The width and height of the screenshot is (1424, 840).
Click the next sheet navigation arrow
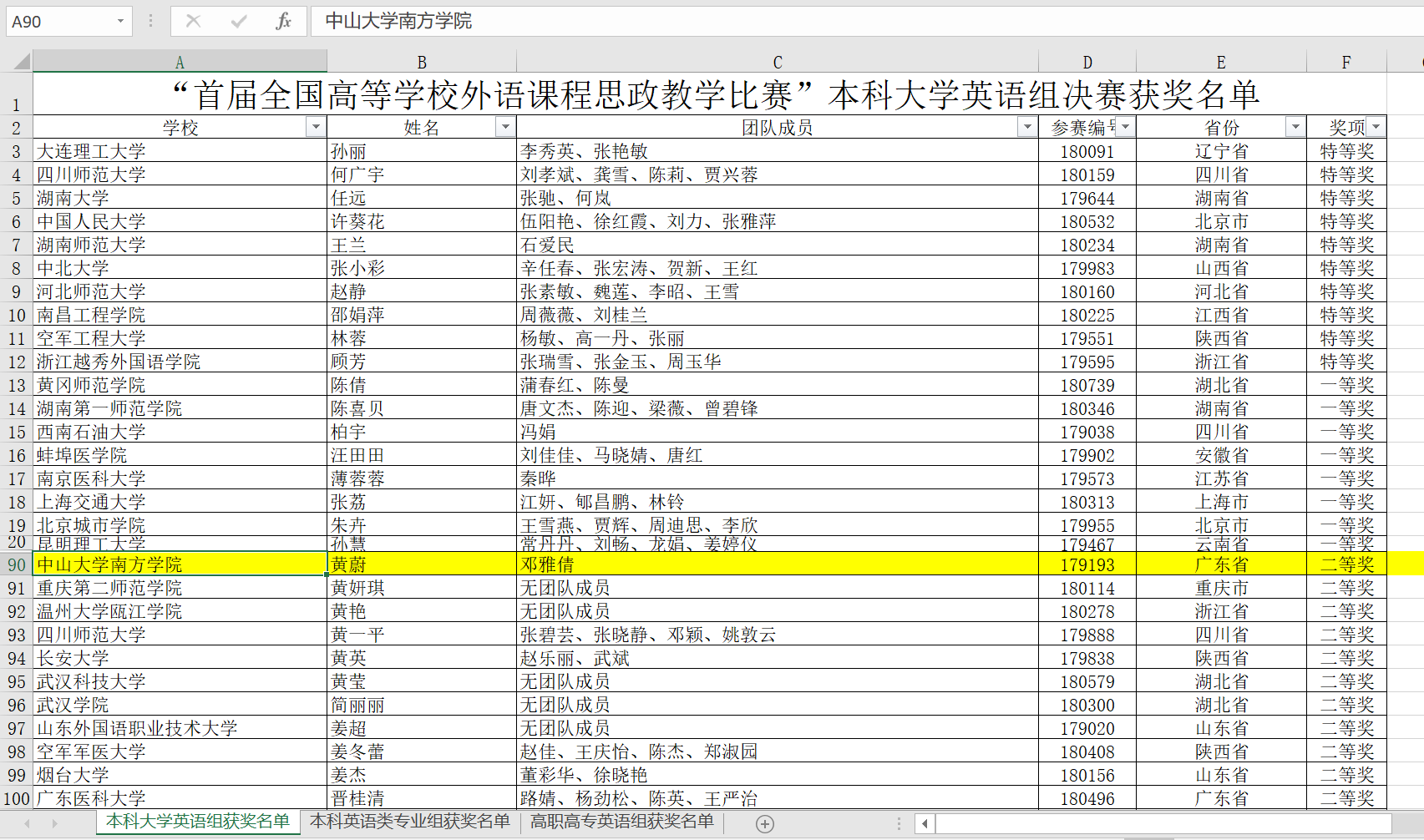pyautogui.click(x=55, y=824)
